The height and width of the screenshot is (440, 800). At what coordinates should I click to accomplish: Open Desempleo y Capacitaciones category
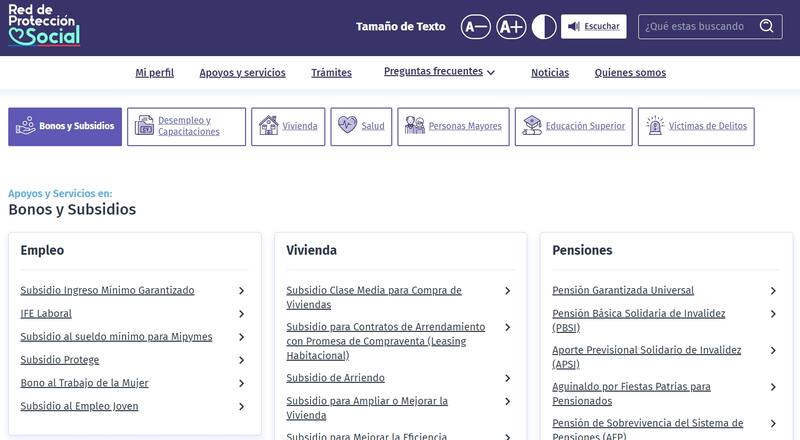click(x=186, y=127)
